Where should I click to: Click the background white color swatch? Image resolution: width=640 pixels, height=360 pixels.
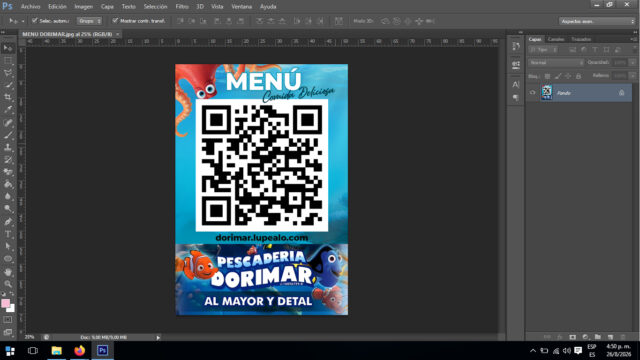11,309
